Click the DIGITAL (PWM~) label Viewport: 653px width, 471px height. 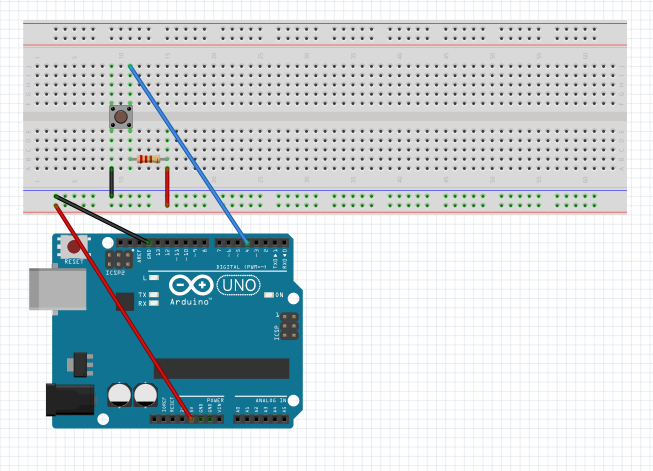coord(241,267)
